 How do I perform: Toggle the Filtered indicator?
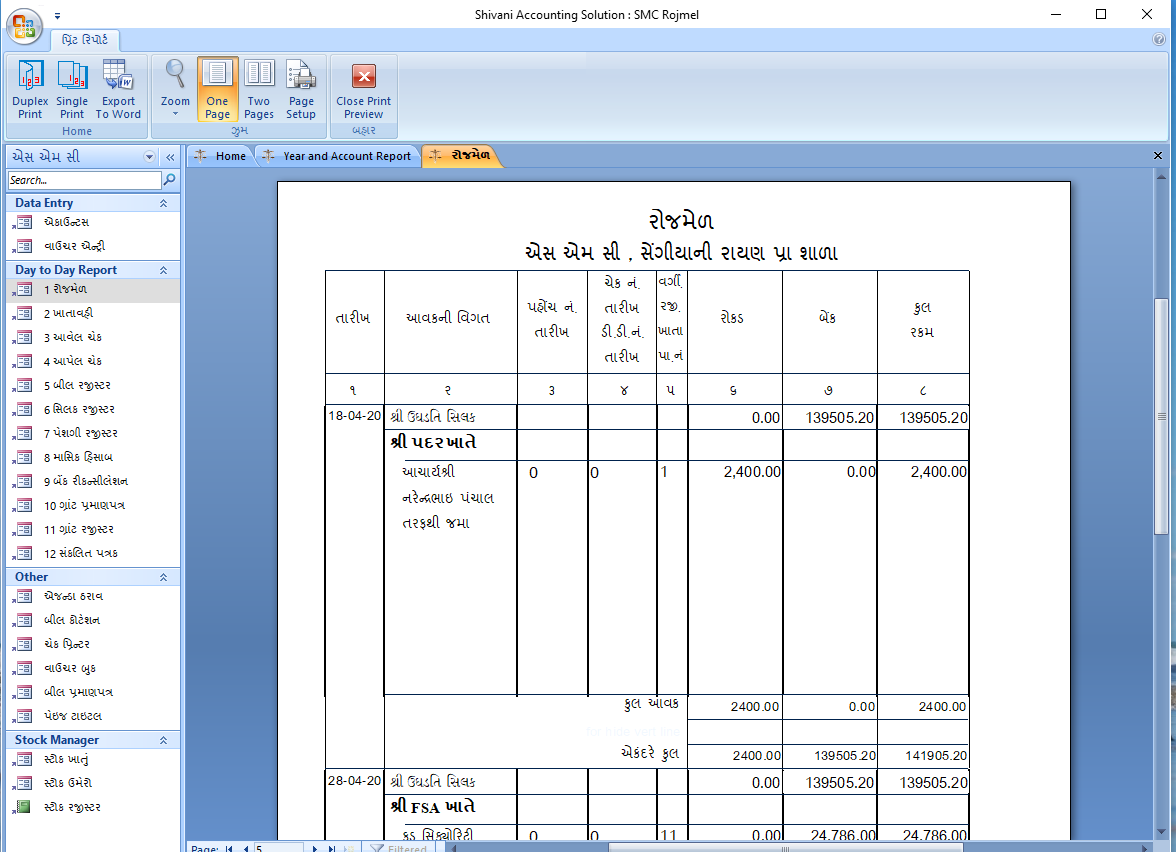coord(401,846)
